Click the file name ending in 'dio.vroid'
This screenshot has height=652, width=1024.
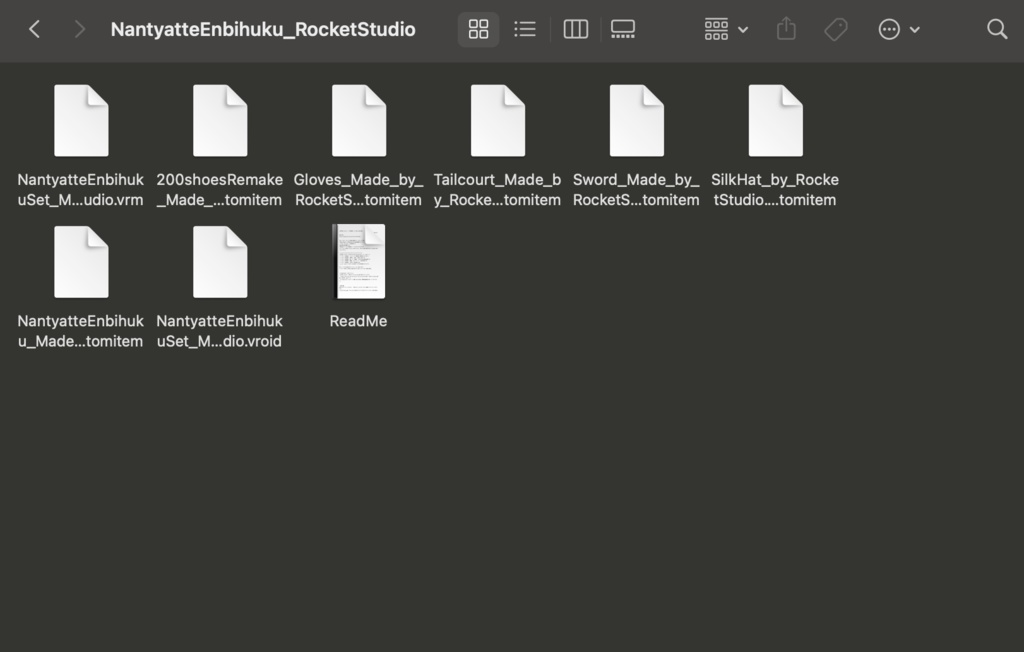(219, 331)
